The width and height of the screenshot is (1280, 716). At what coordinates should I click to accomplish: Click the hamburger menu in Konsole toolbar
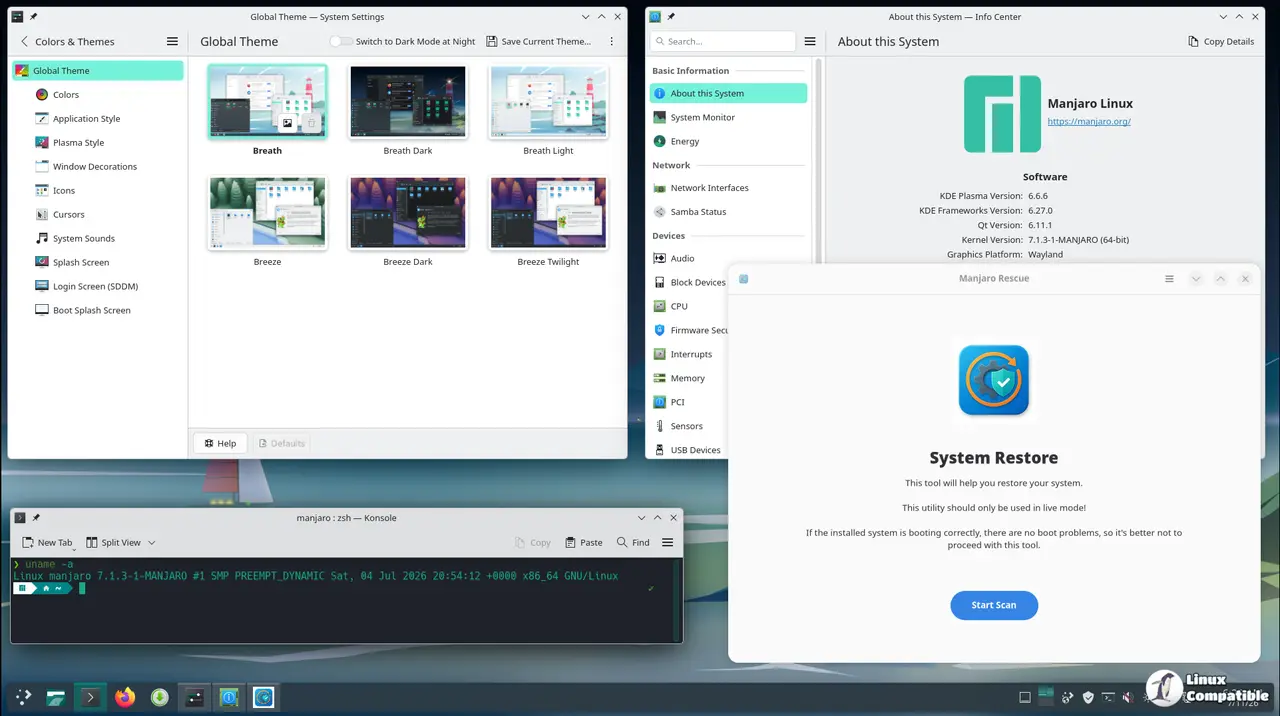pyautogui.click(x=667, y=542)
